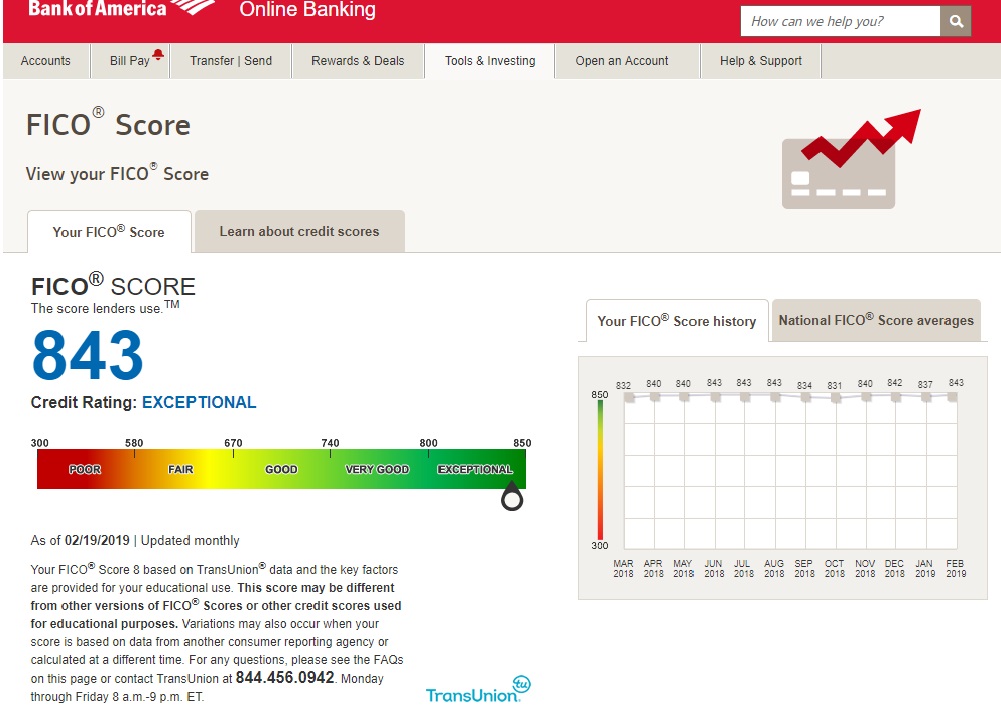Switch to National FICO Score averages tab

(876, 320)
